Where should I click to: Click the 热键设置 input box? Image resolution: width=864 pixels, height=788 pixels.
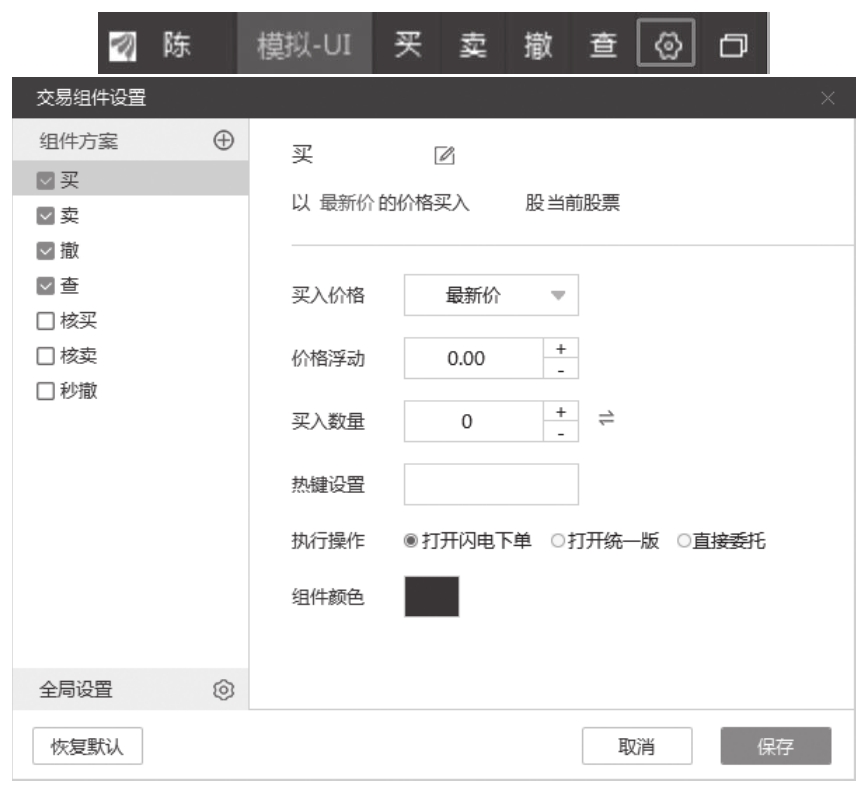(x=491, y=484)
